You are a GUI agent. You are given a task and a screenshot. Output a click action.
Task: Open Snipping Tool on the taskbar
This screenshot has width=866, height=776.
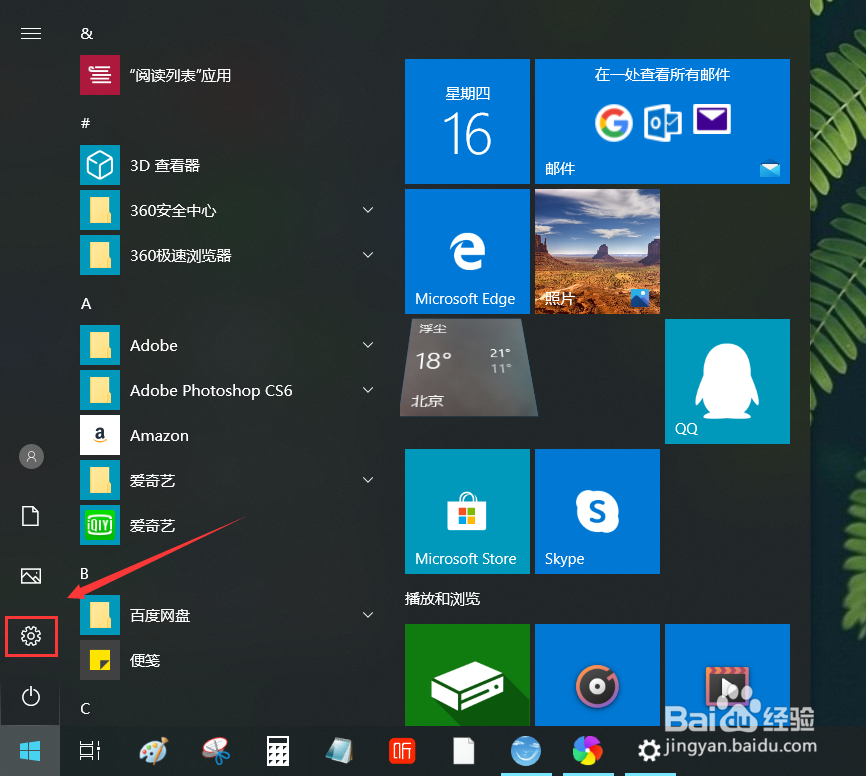(x=216, y=751)
